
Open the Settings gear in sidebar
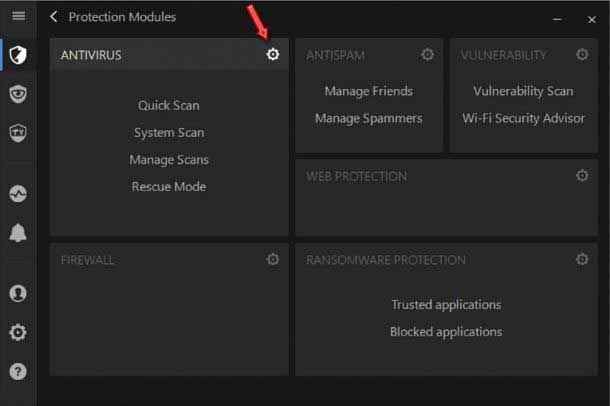18,333
